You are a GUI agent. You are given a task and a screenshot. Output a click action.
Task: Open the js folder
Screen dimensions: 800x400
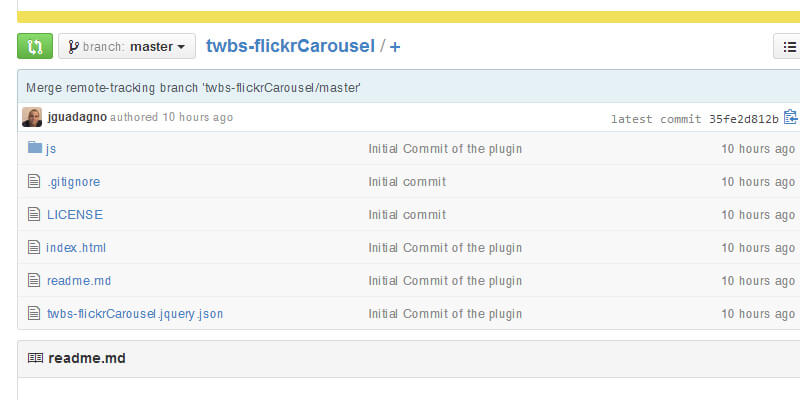[51, 149]
